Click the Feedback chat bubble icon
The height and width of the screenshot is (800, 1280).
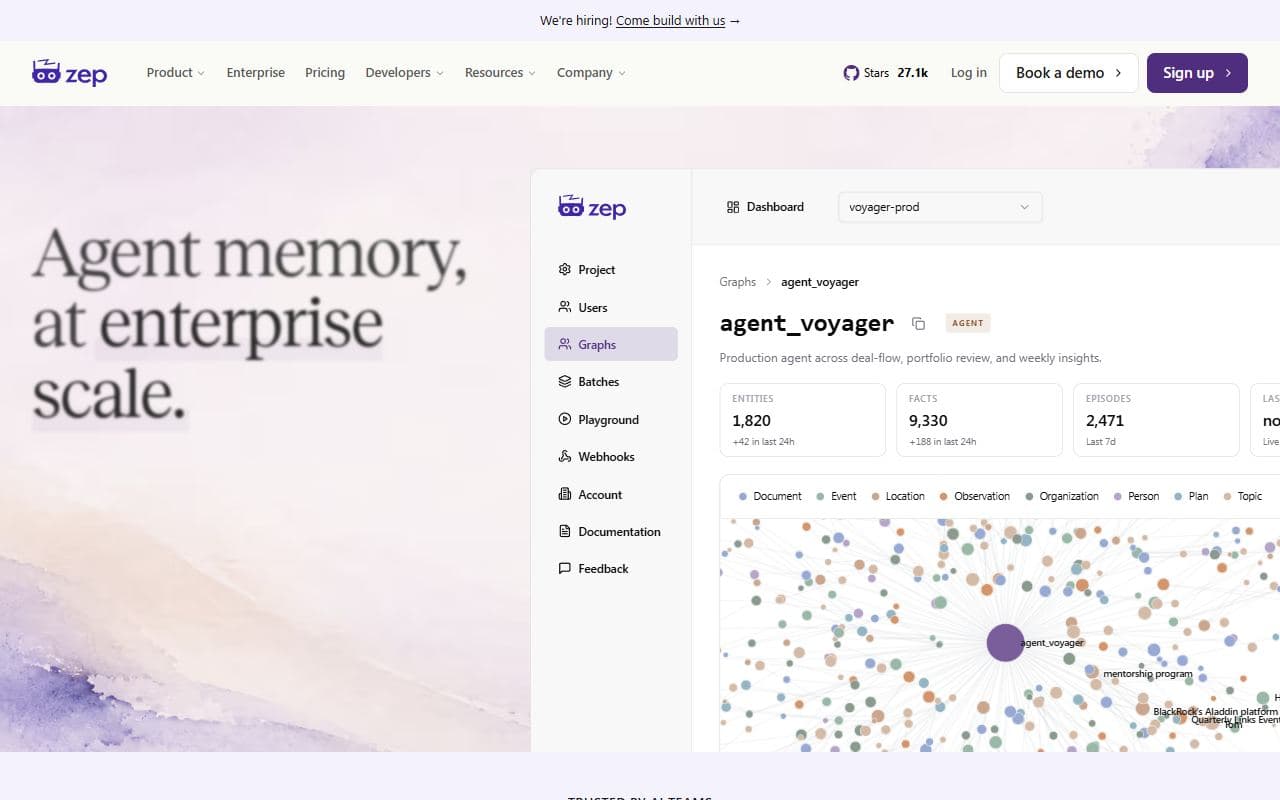pos(565,569)
